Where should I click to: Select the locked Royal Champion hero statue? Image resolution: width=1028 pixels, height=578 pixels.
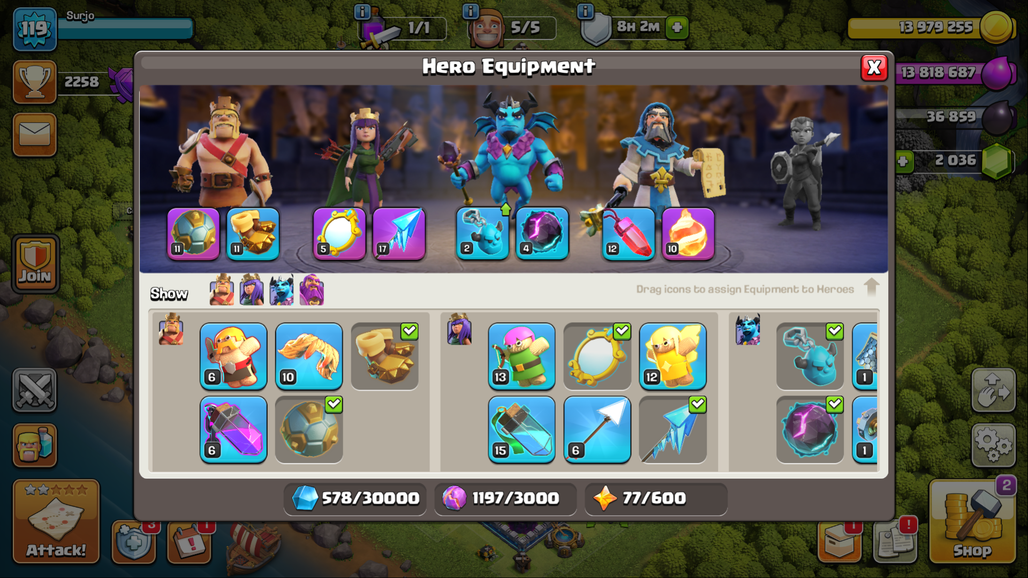(802, 172)
